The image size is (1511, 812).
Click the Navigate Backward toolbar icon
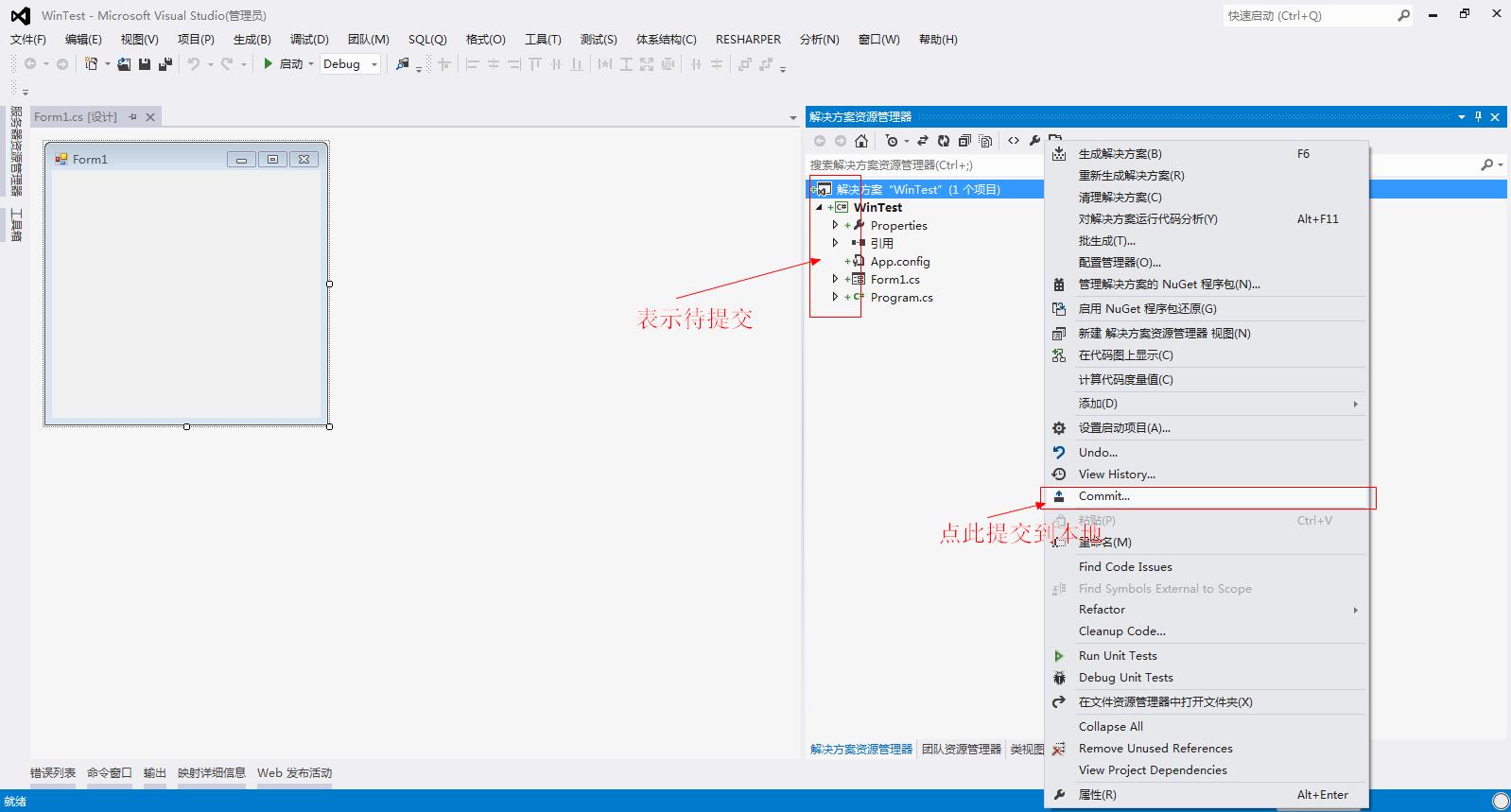(x=30, y=63)
